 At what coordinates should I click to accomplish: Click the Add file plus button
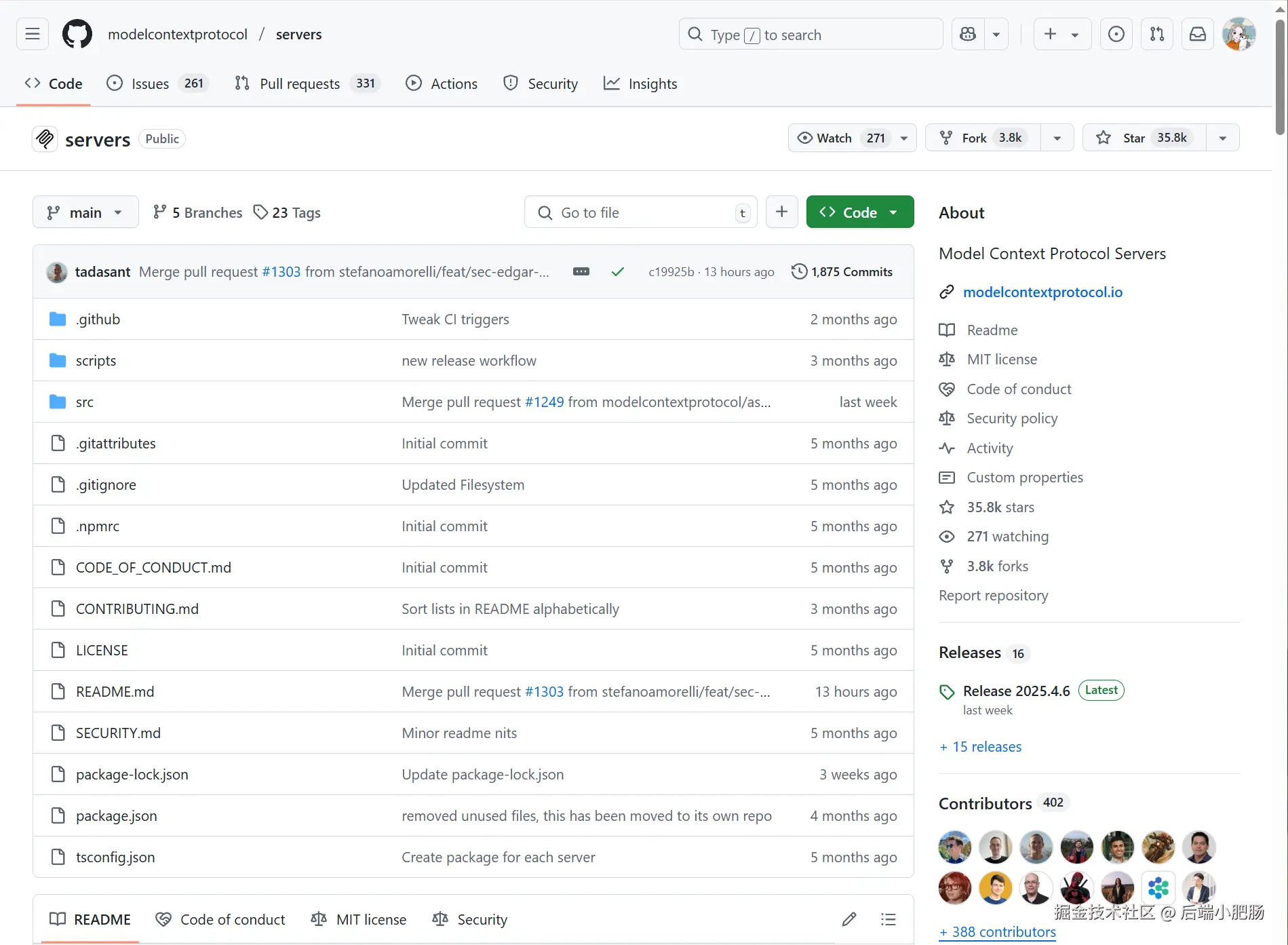(x=781, y=212)
